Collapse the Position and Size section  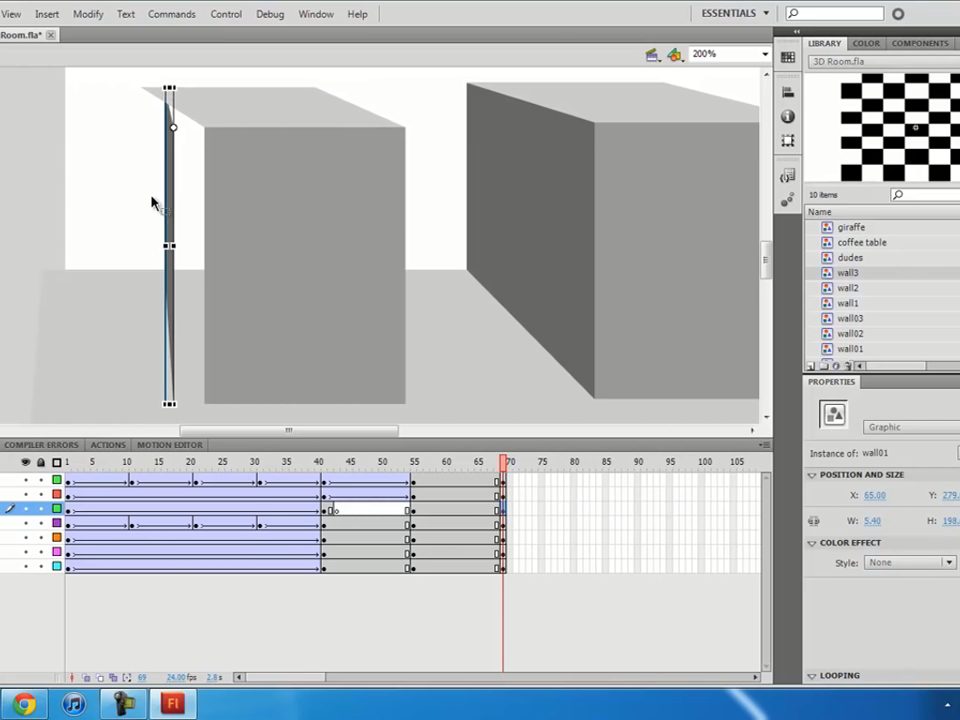tap(812, 475)
